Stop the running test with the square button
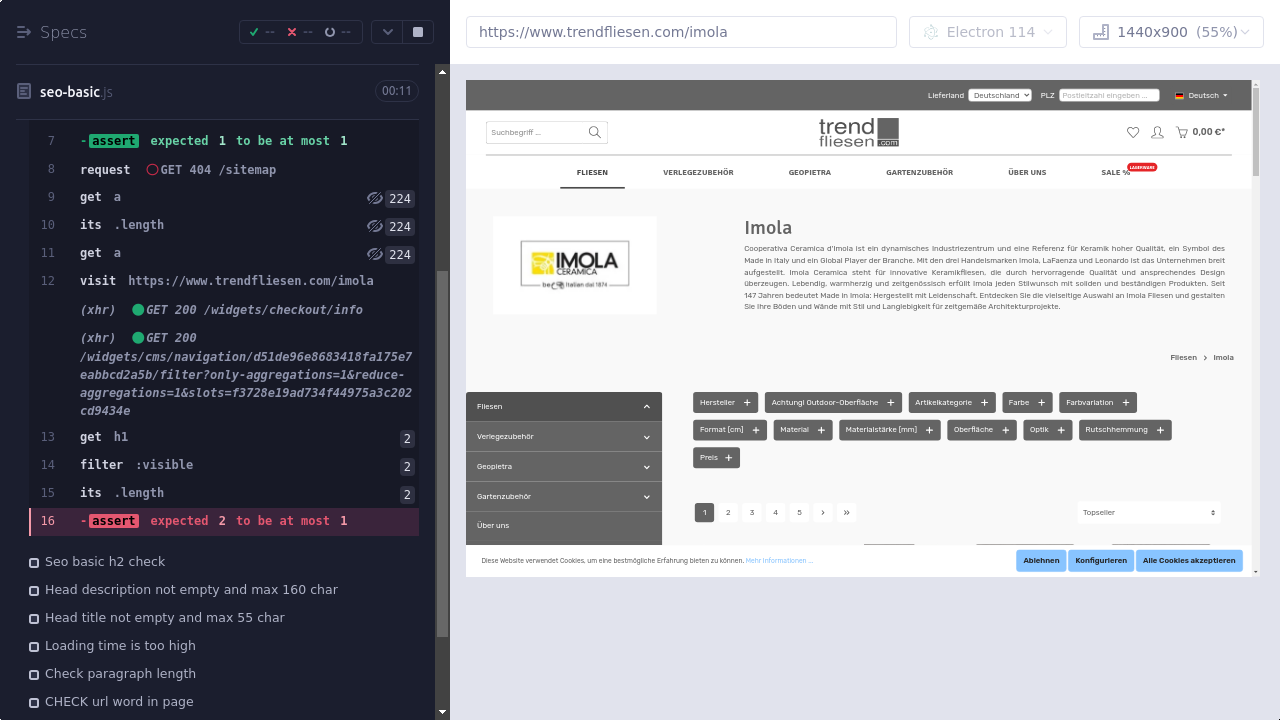 (418, 32)
